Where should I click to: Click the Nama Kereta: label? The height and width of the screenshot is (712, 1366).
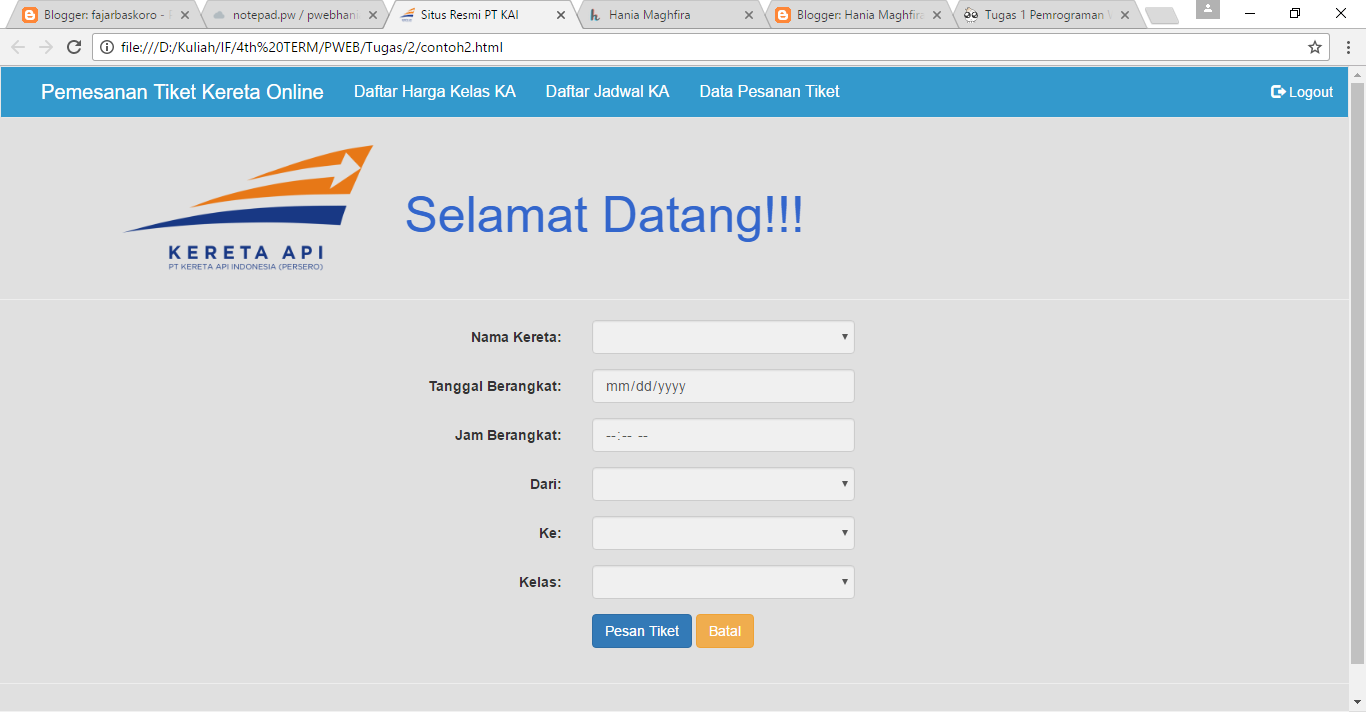tap(516, 337)
